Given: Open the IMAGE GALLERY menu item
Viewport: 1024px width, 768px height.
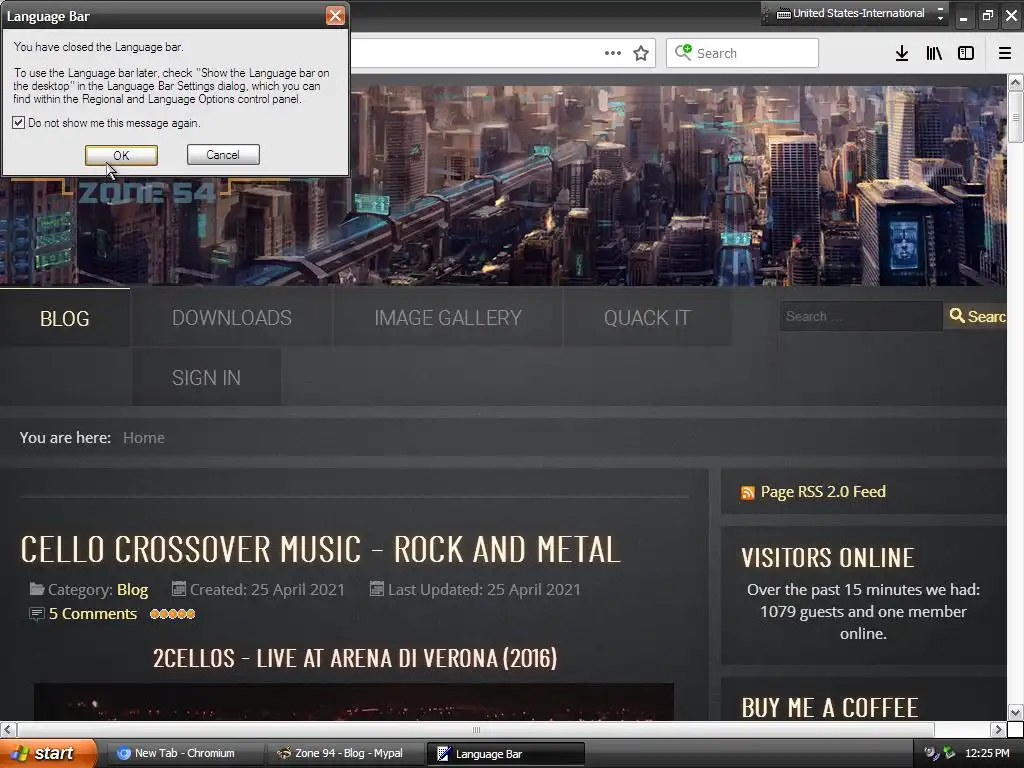Looking at the screenshot, I should [448, 318].
